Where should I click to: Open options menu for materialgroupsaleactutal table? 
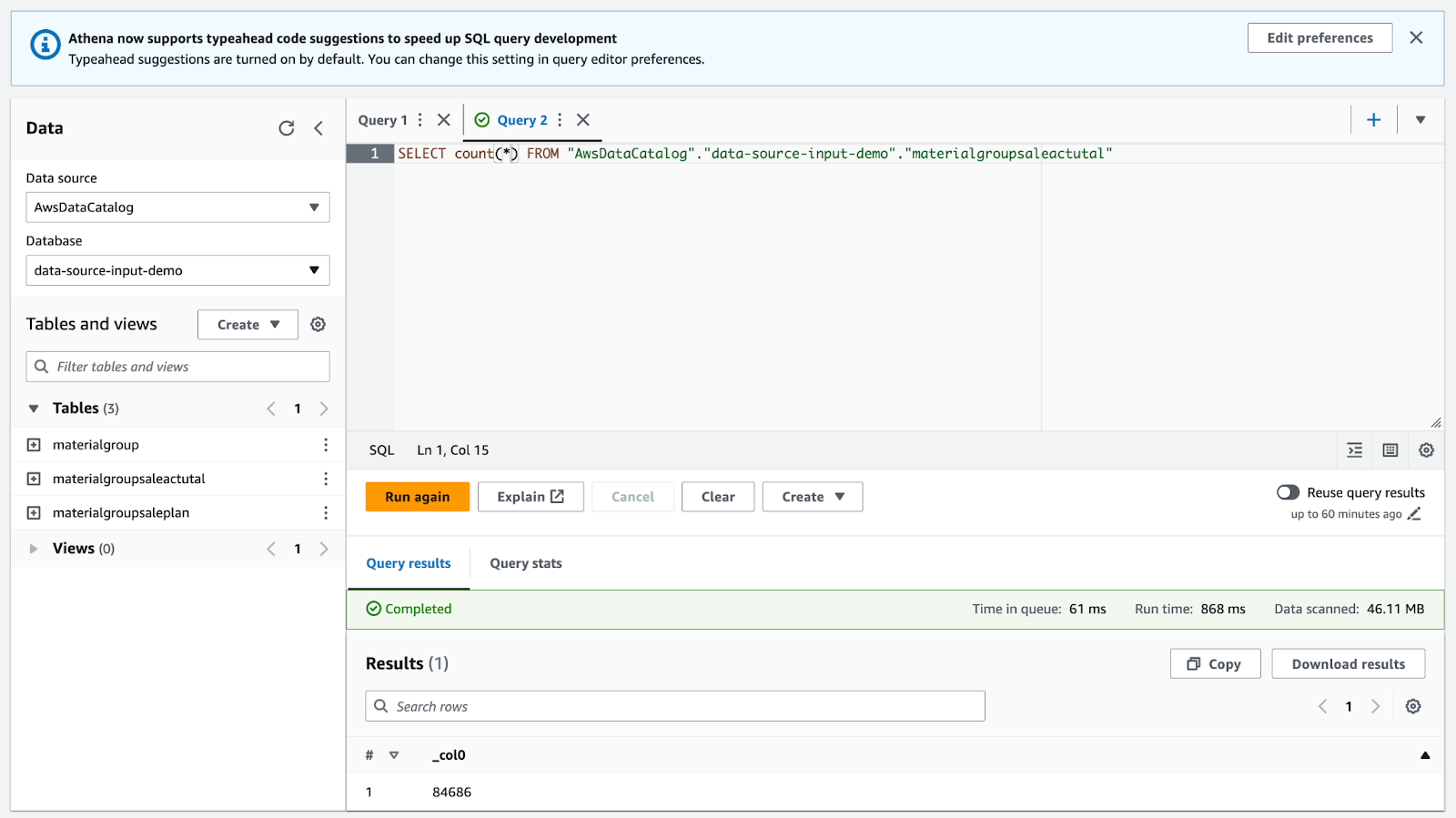click(326, 479)
